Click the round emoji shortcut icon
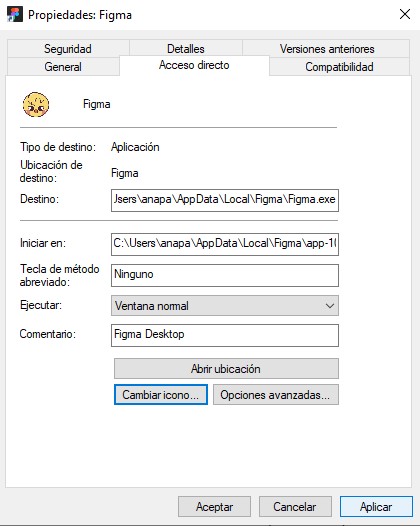Viewport: 420px width, 526px height. (36, 104)
